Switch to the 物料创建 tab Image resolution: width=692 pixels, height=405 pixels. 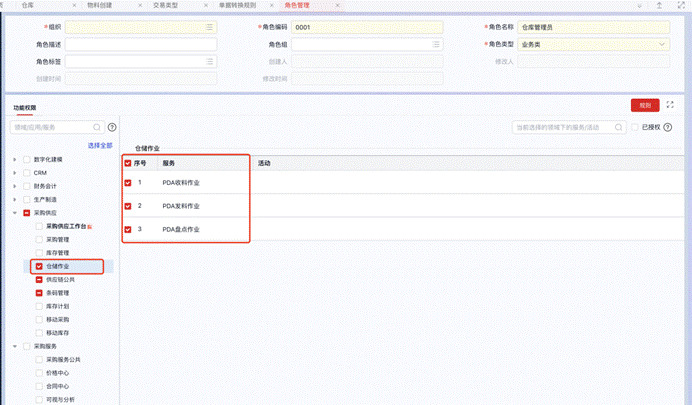coord(100,5)
